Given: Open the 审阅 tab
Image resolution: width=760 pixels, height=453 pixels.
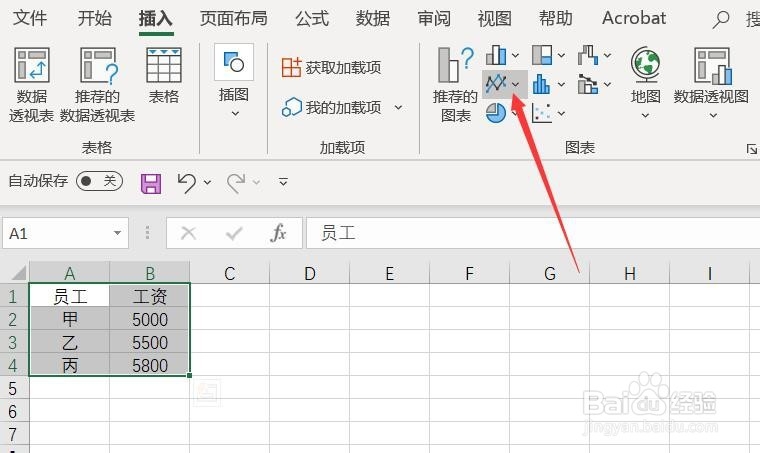Looking at the screenshot, I should (434, 18).
